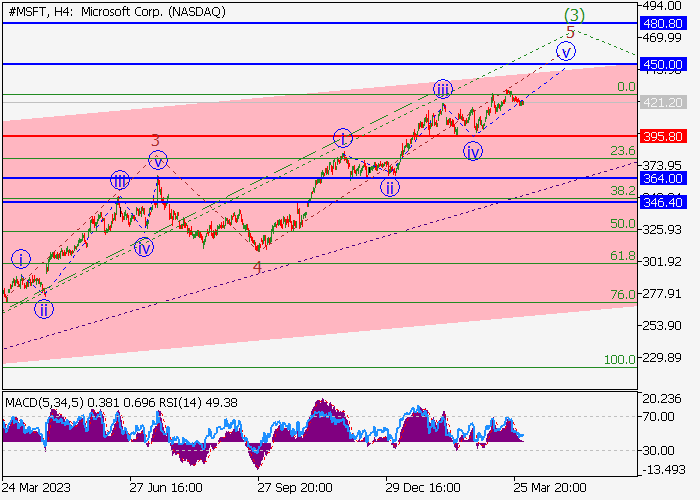
Task: Select the 27 Sep 20:00 date label
Action: click(295, 487)
